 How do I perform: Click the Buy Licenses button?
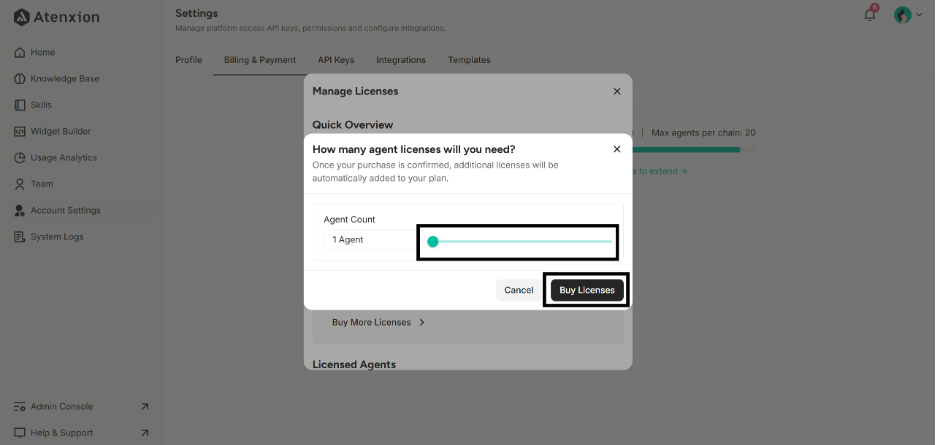tap(587, 290)
